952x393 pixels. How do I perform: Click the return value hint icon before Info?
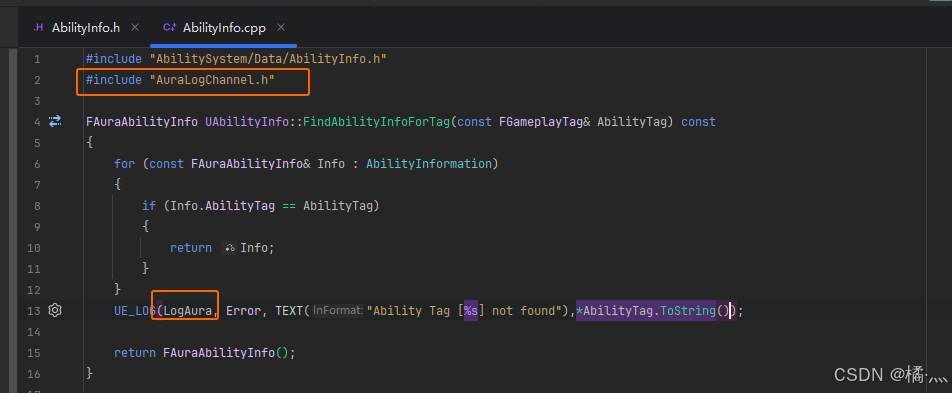230,248
